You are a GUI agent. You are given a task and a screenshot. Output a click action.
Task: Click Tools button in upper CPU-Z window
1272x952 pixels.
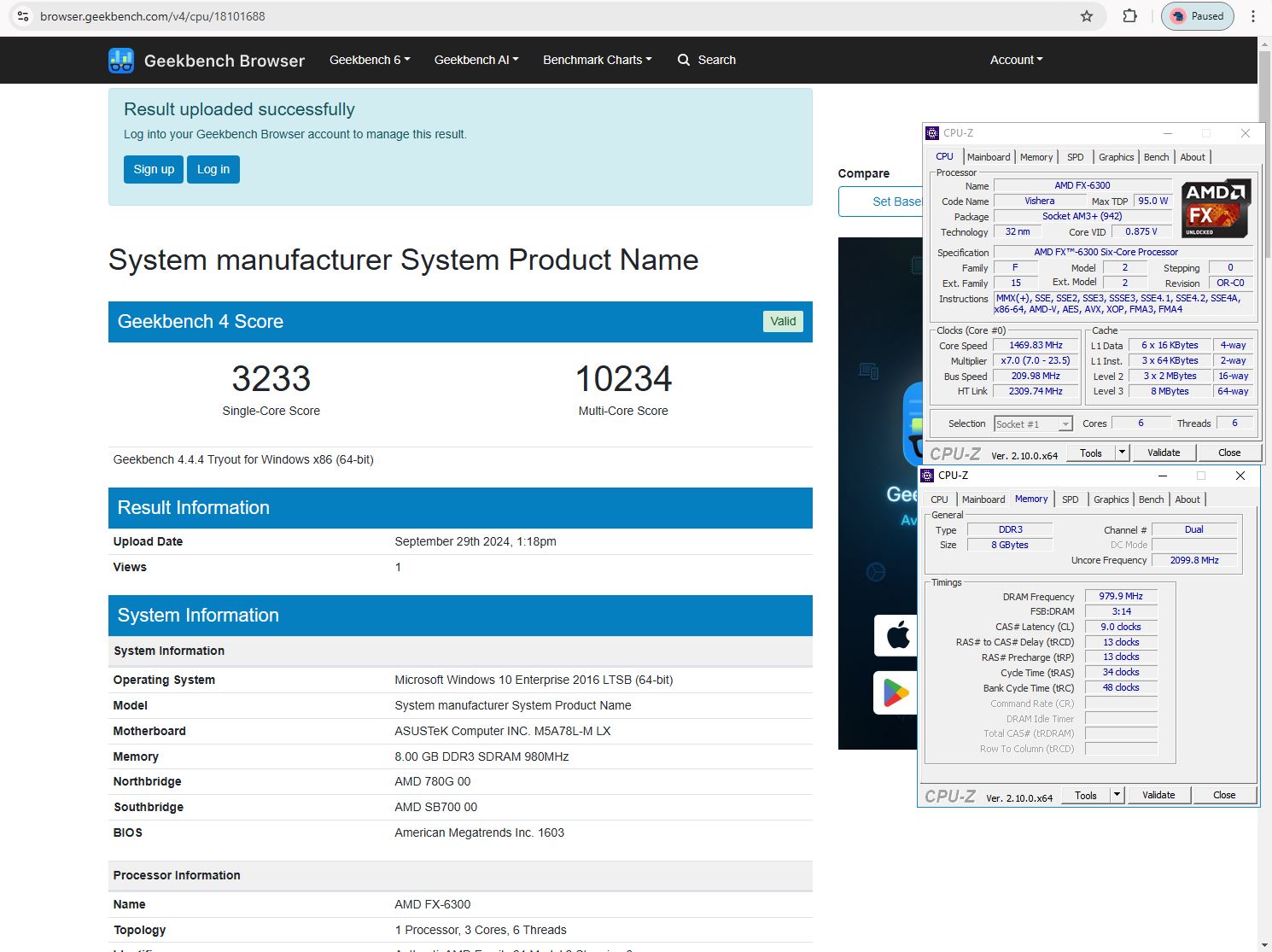[x=1091, y=453]
